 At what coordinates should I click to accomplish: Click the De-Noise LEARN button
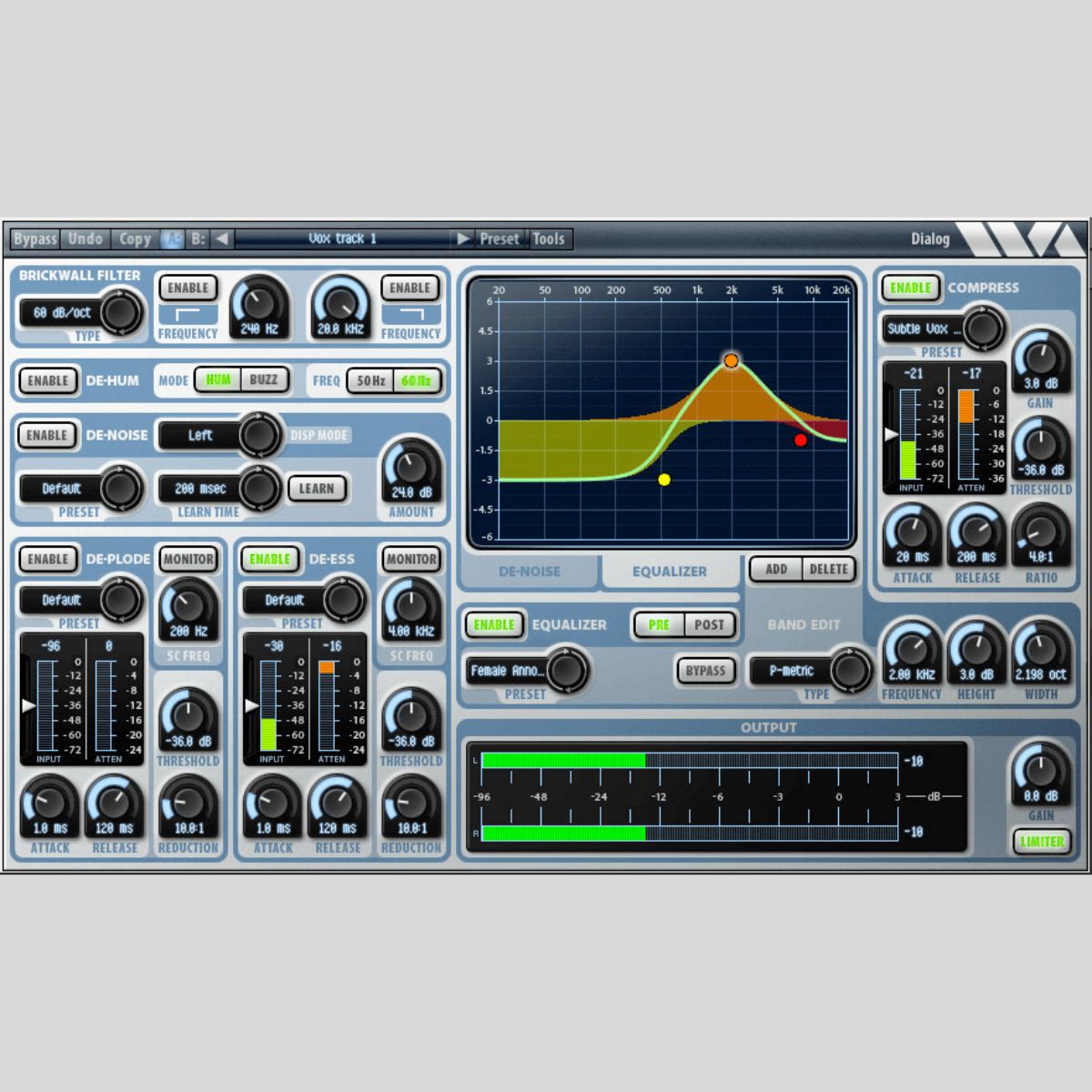317,489
